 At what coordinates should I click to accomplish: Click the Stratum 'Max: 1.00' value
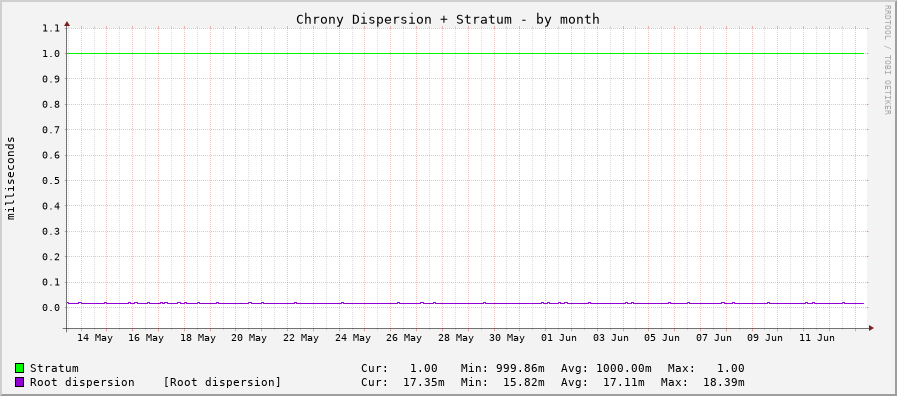coord(706,368)
